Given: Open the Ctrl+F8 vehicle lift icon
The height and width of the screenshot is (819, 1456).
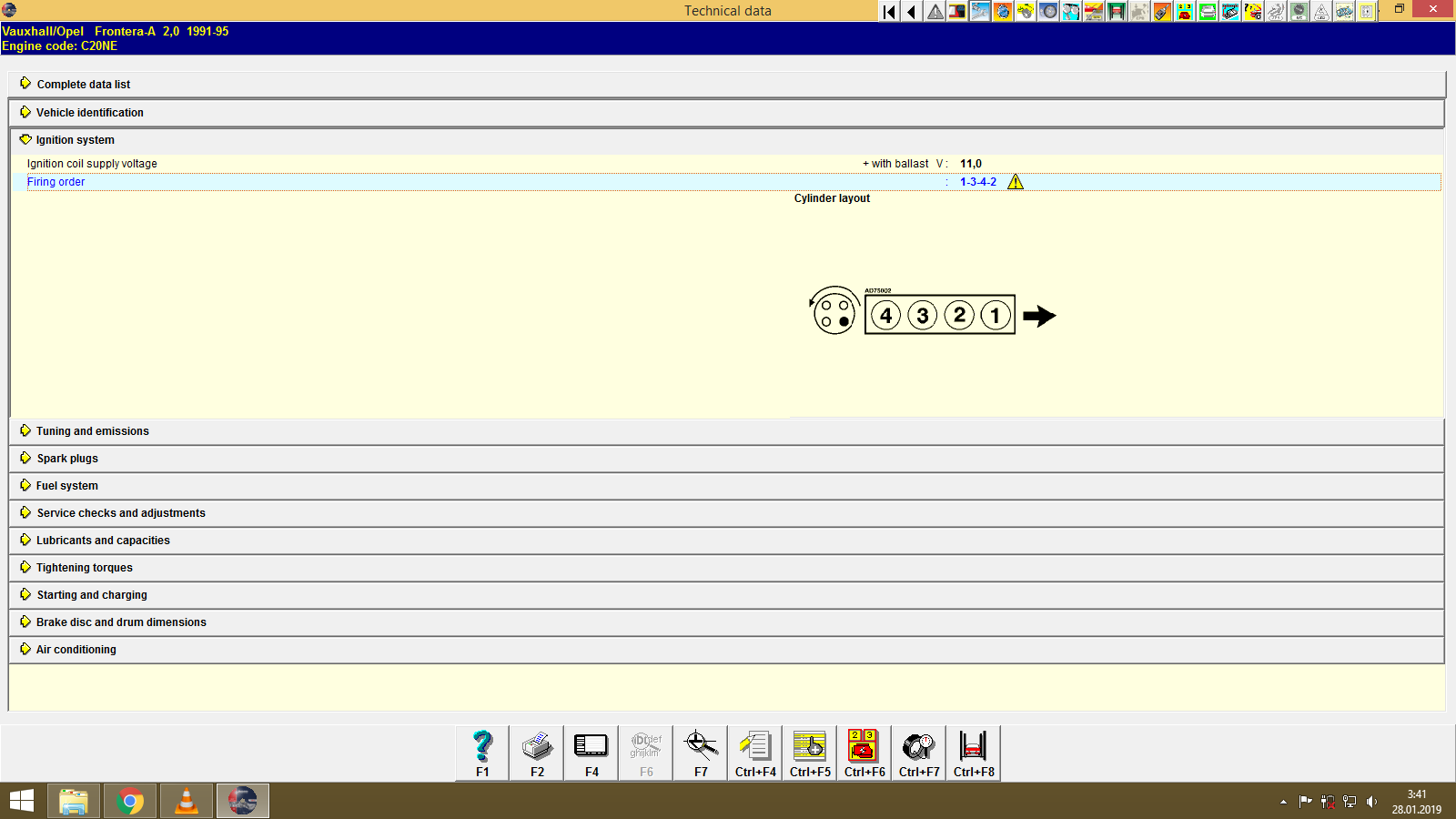Looking at the screenshot, I should pyautogui.click(x=973, y=752).
